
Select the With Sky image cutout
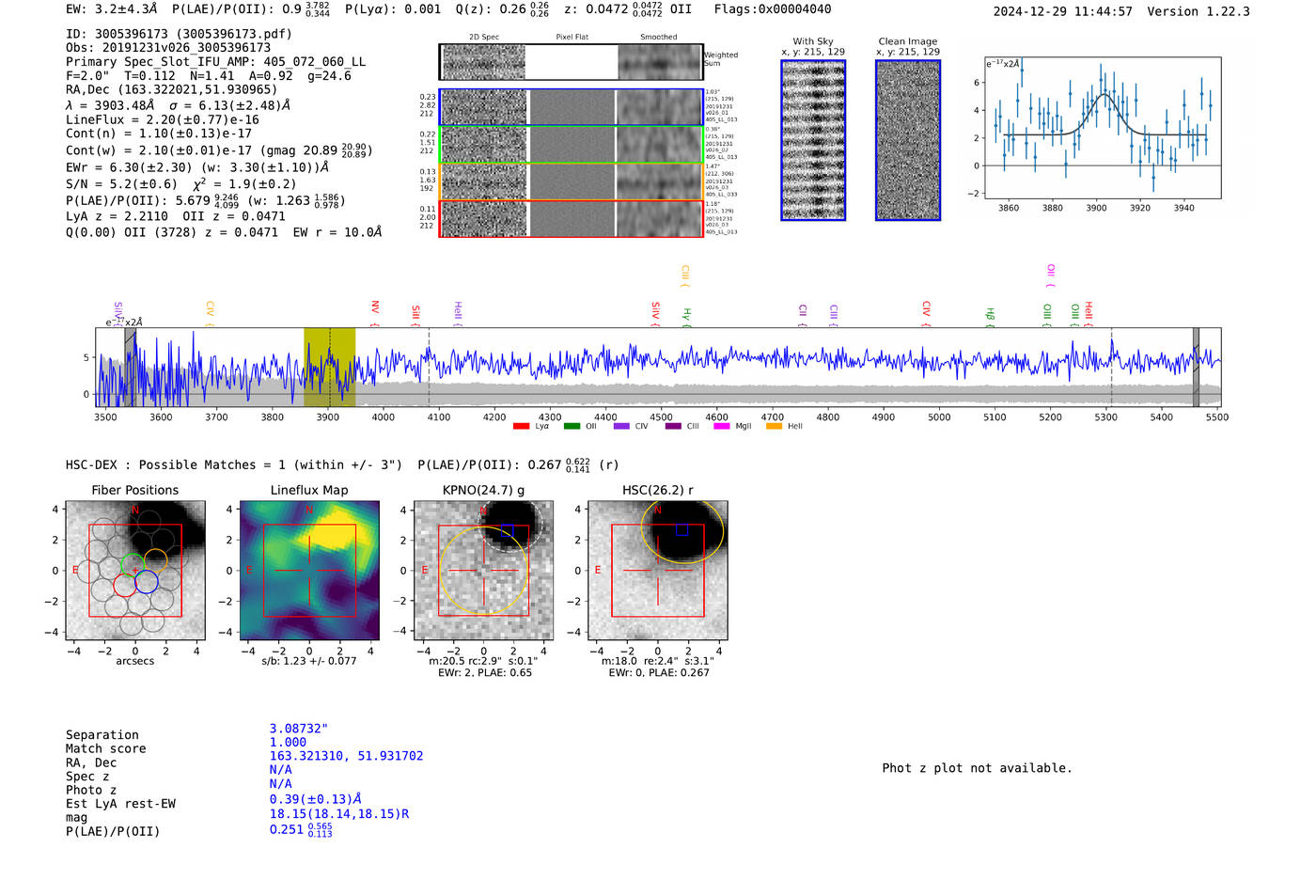(x=813, y=140)
